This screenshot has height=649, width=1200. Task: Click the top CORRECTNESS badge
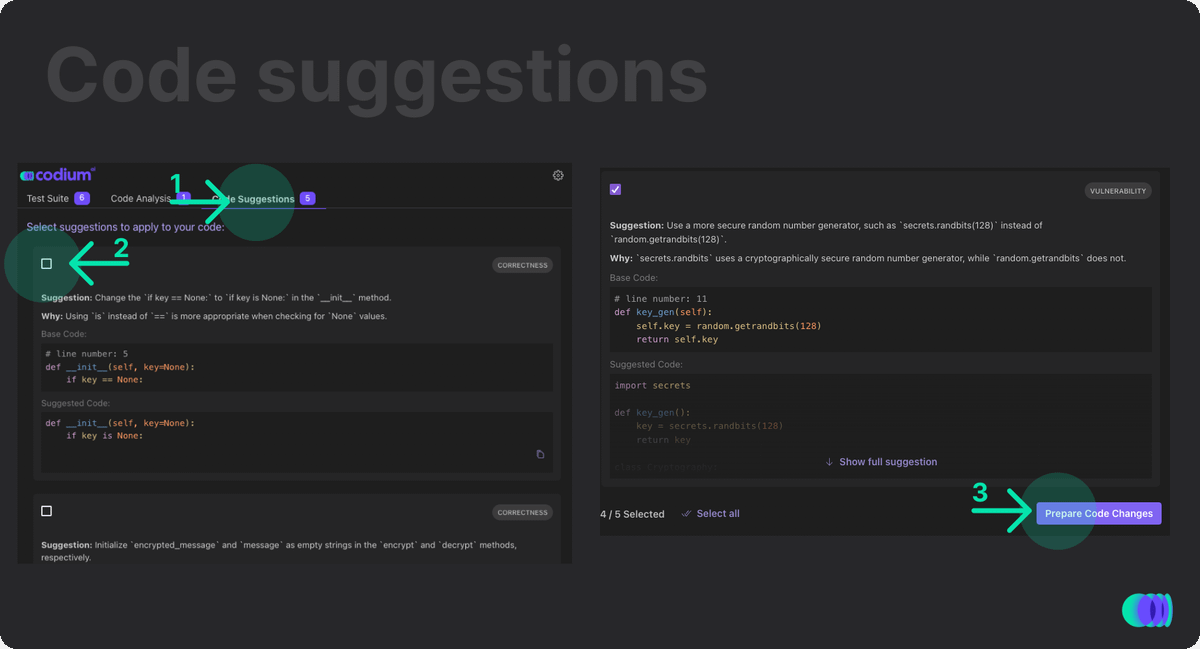pyautogui.click(x=522, y=264)
